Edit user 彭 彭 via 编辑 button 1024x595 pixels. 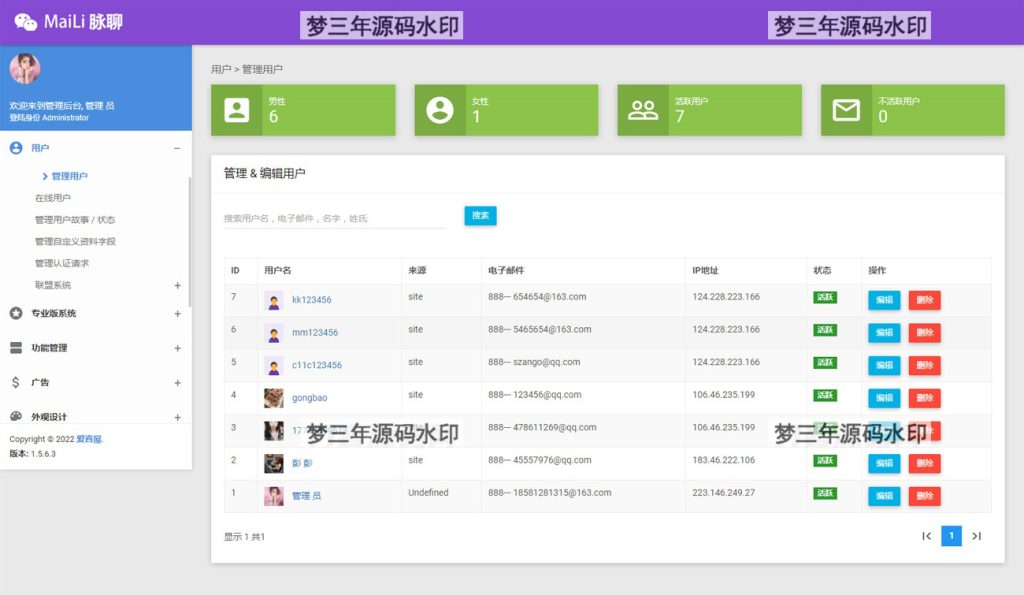[884, 463]
